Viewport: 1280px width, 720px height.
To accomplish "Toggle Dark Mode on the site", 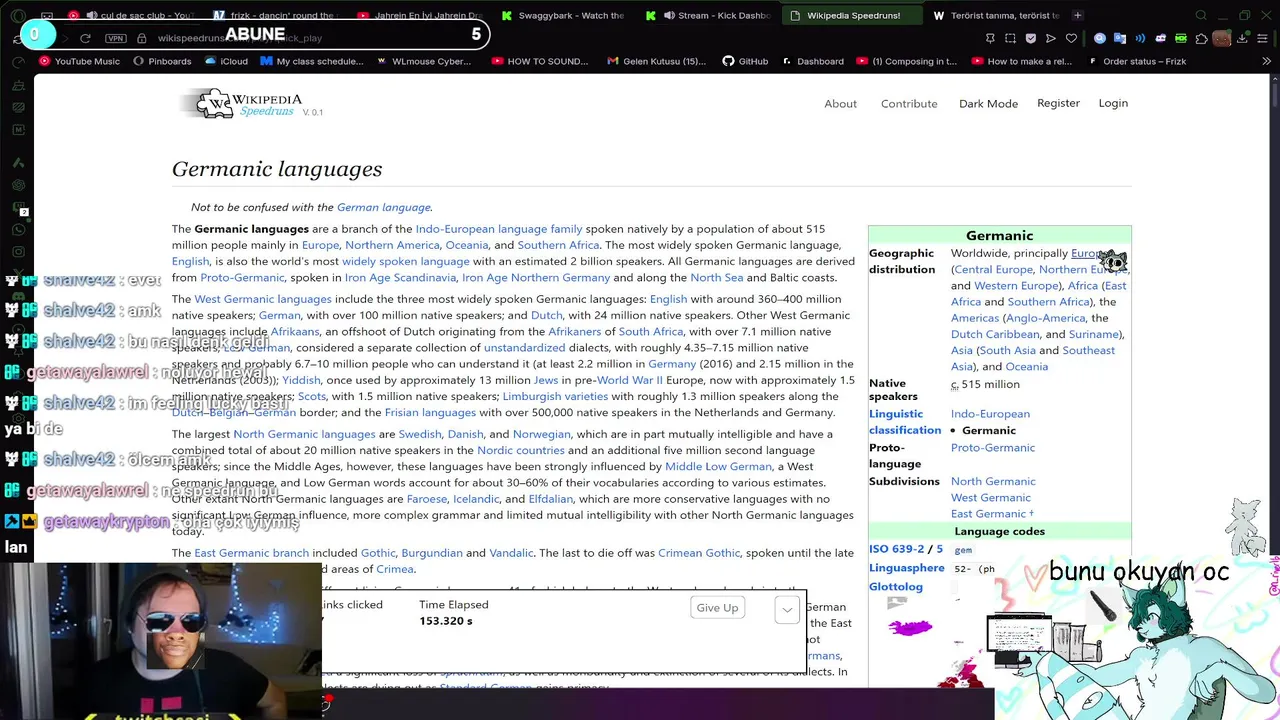I will point(988,103).
